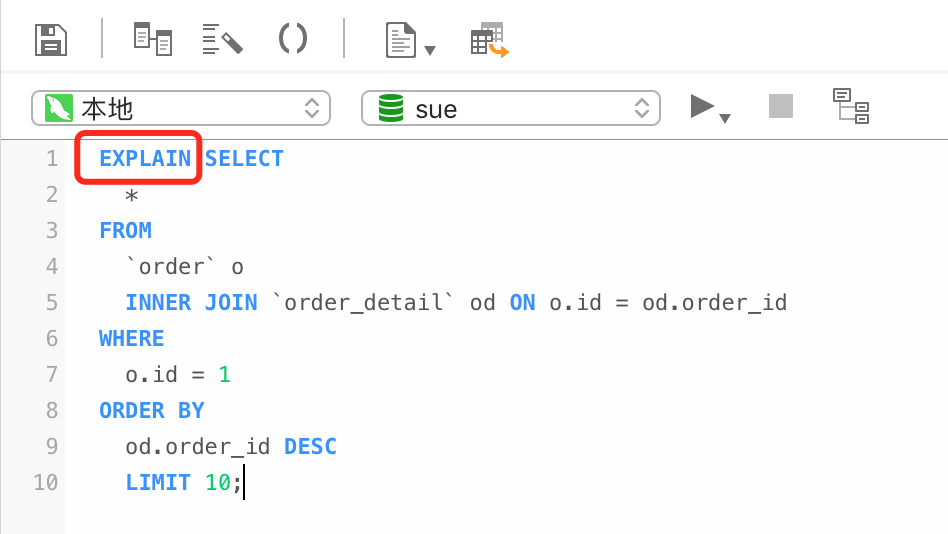Click od.order_id on line 9
Viewport: 948px width, 534px height.
(198, 446)
